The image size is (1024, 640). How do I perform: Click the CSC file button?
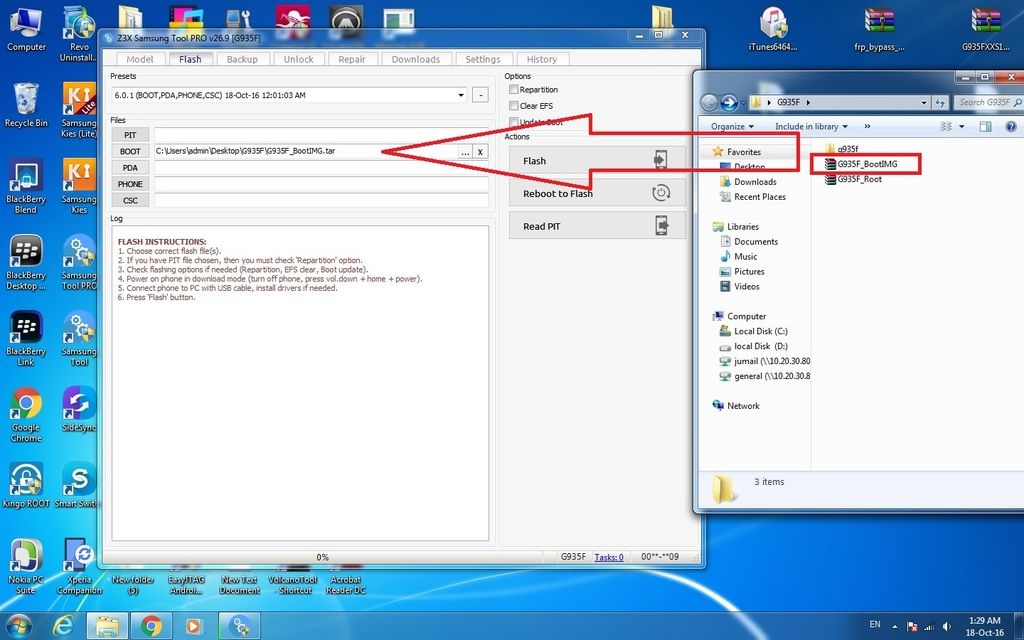pos(130,200)
